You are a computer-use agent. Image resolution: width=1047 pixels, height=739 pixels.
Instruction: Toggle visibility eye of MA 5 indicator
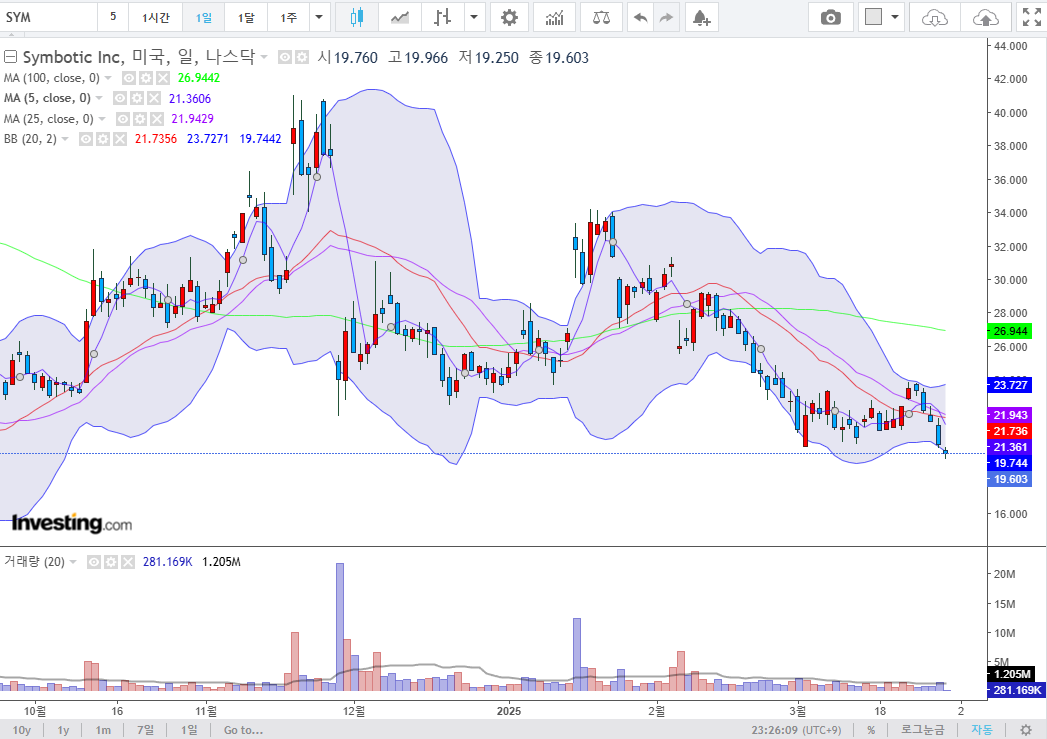click(120, 98)
